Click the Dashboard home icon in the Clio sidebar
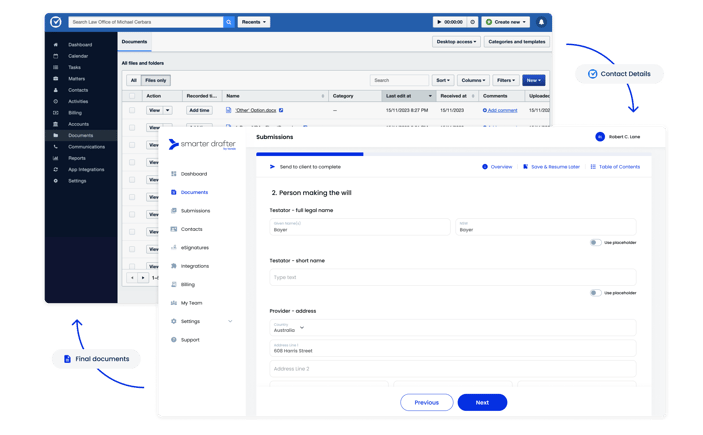The width and height of the screenshot is (703, 435). (56, 45)
